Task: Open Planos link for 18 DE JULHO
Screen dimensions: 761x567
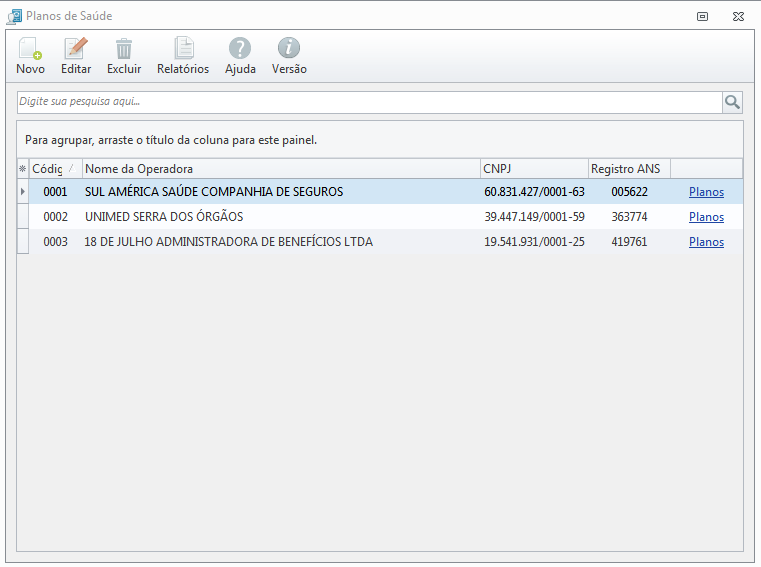Action: pyautogui.click(x=706, y=242)
